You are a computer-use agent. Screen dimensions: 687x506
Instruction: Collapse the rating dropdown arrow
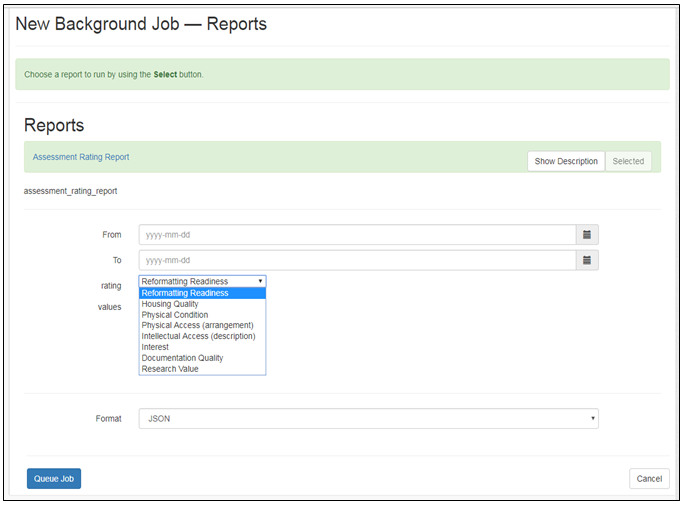[x=260, y=281]
